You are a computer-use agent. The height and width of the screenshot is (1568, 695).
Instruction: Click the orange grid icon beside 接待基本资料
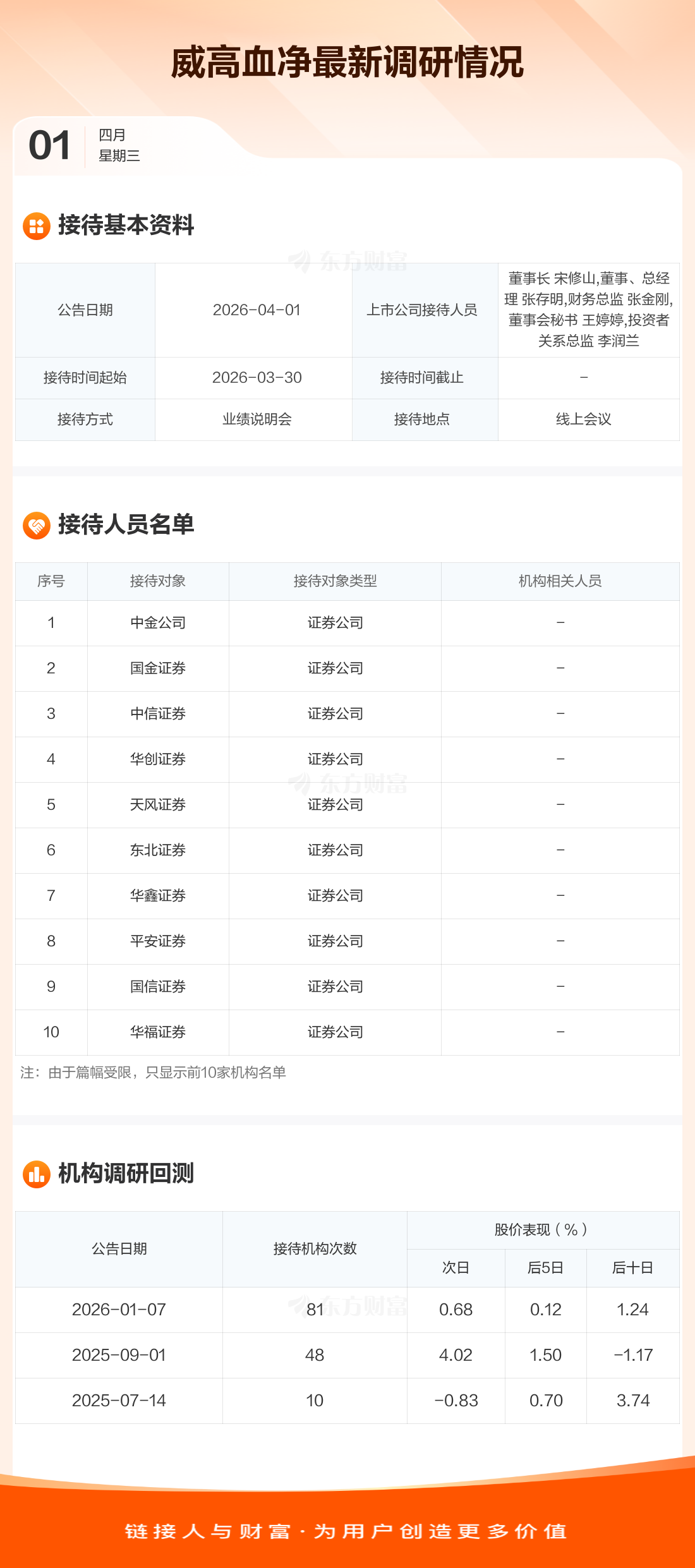(x=37, y=226)
